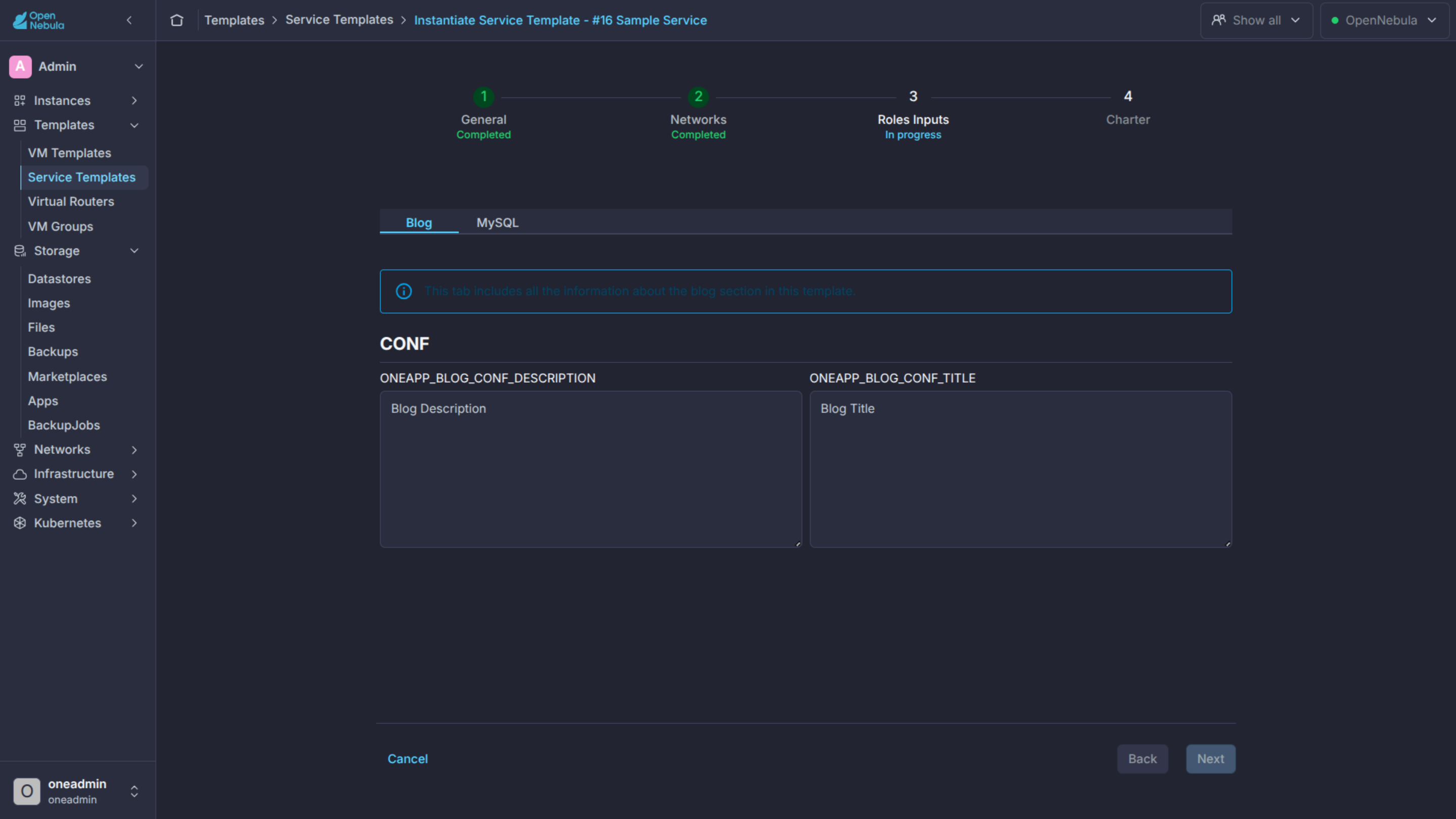Click the oneadmin user avatar

(27, 791)
